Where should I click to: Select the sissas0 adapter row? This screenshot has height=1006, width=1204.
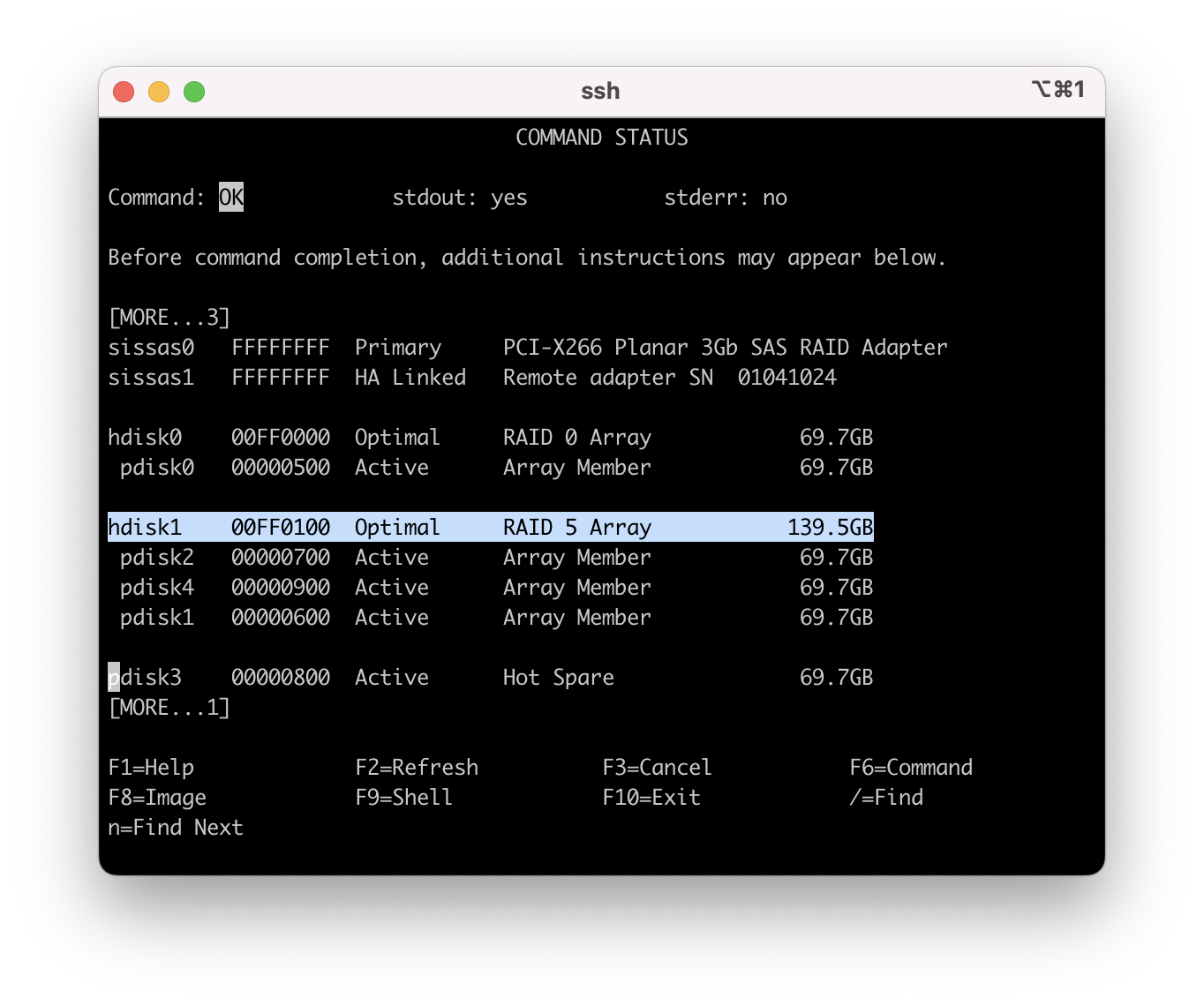pyautogui.click(x=528, y=348)
